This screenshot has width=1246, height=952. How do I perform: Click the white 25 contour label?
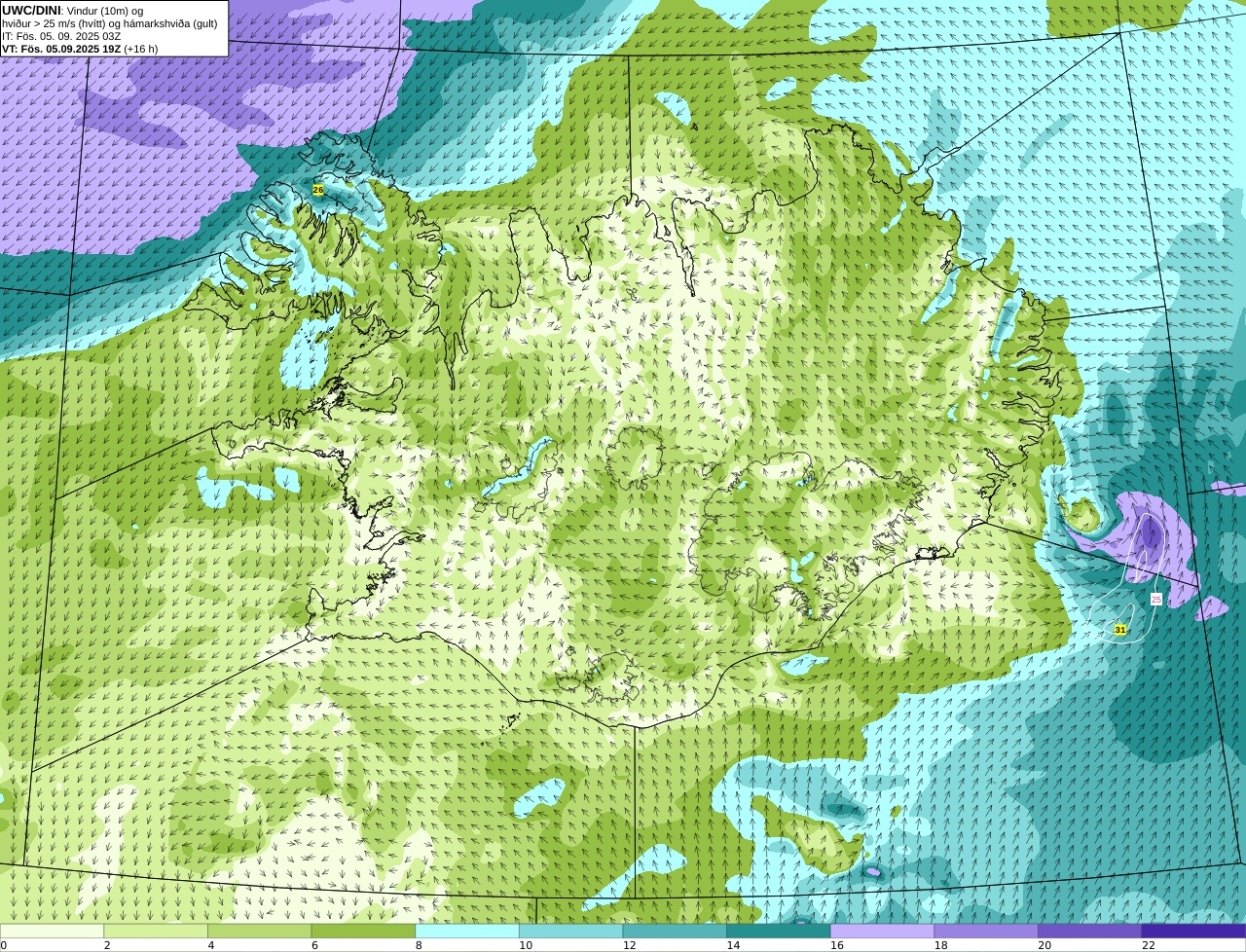1156,599
